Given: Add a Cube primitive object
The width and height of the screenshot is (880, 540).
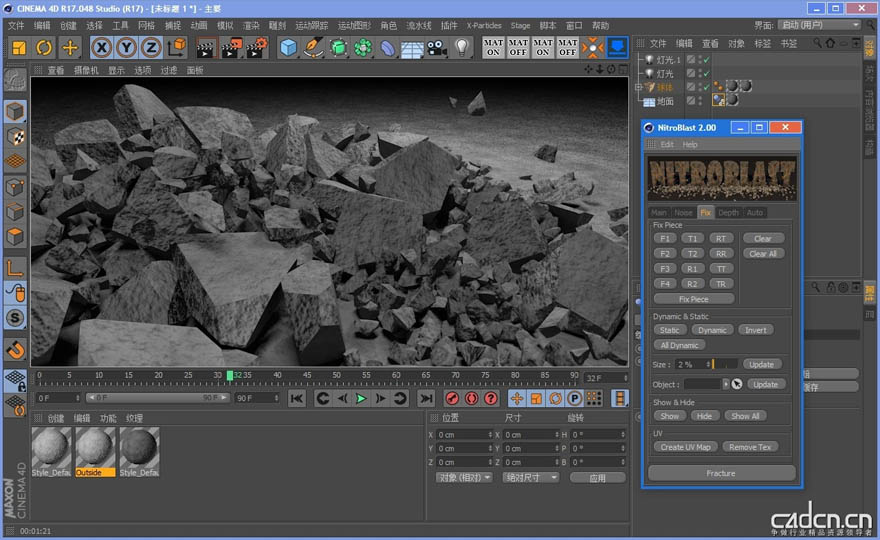Looking at the screenshot, I should pos(288,48).
